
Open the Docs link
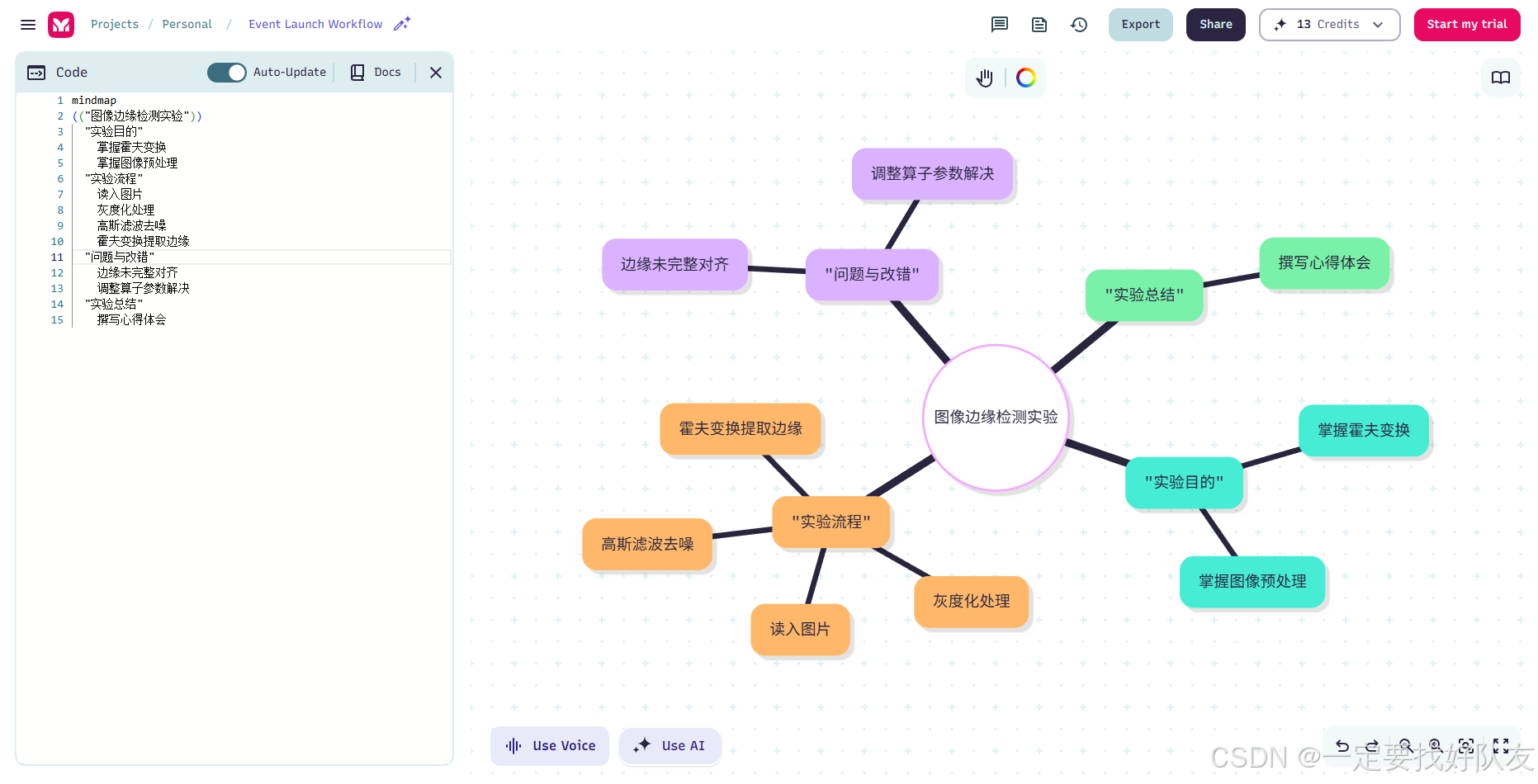coord(376,73)
